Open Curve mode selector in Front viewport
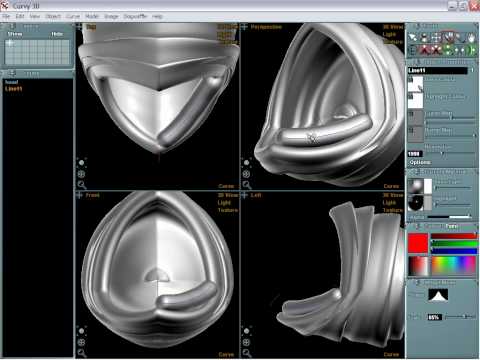The image size is (480, 360). click(226, 354)
